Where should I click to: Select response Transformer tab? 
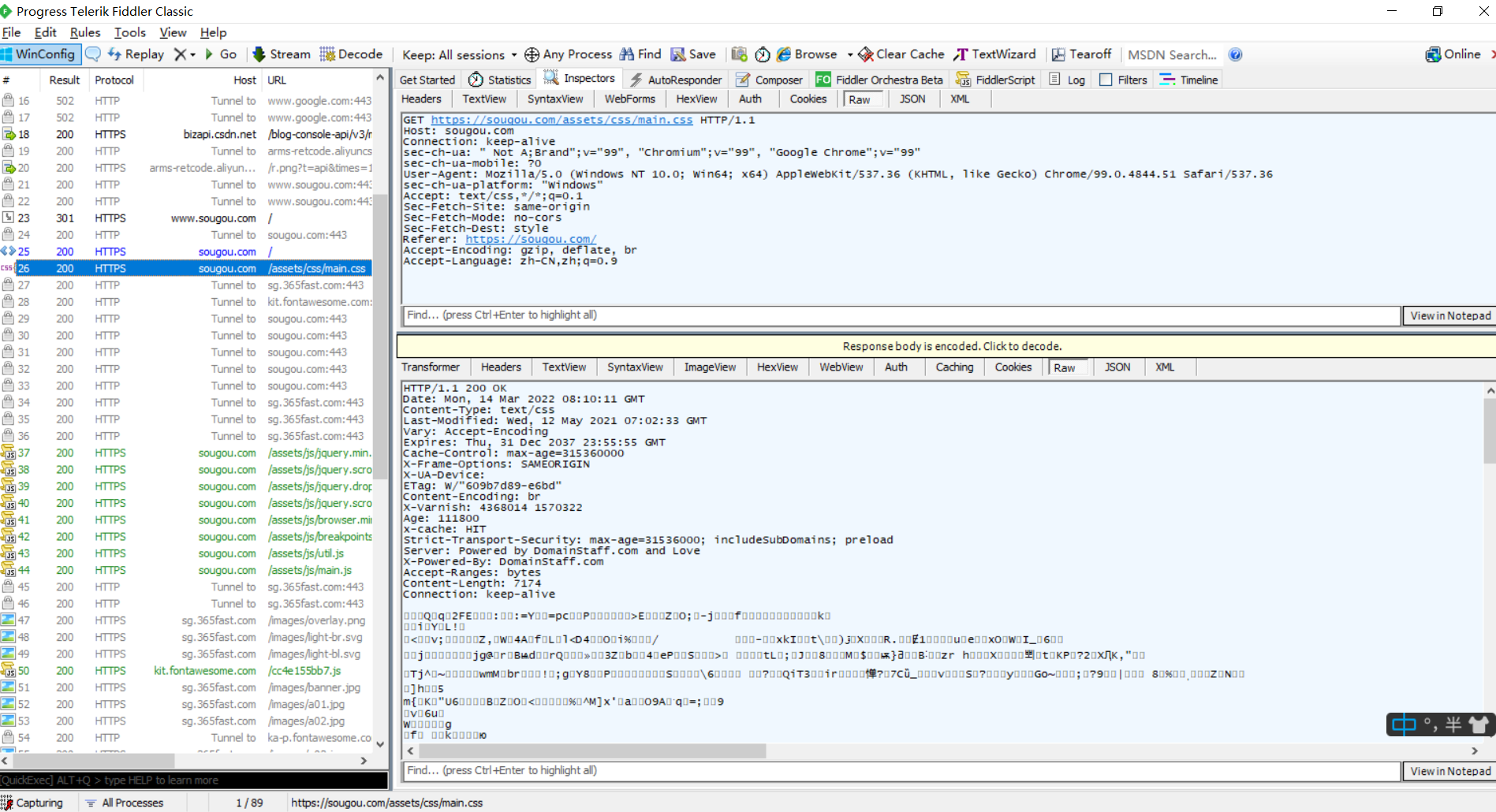(431, 367)
